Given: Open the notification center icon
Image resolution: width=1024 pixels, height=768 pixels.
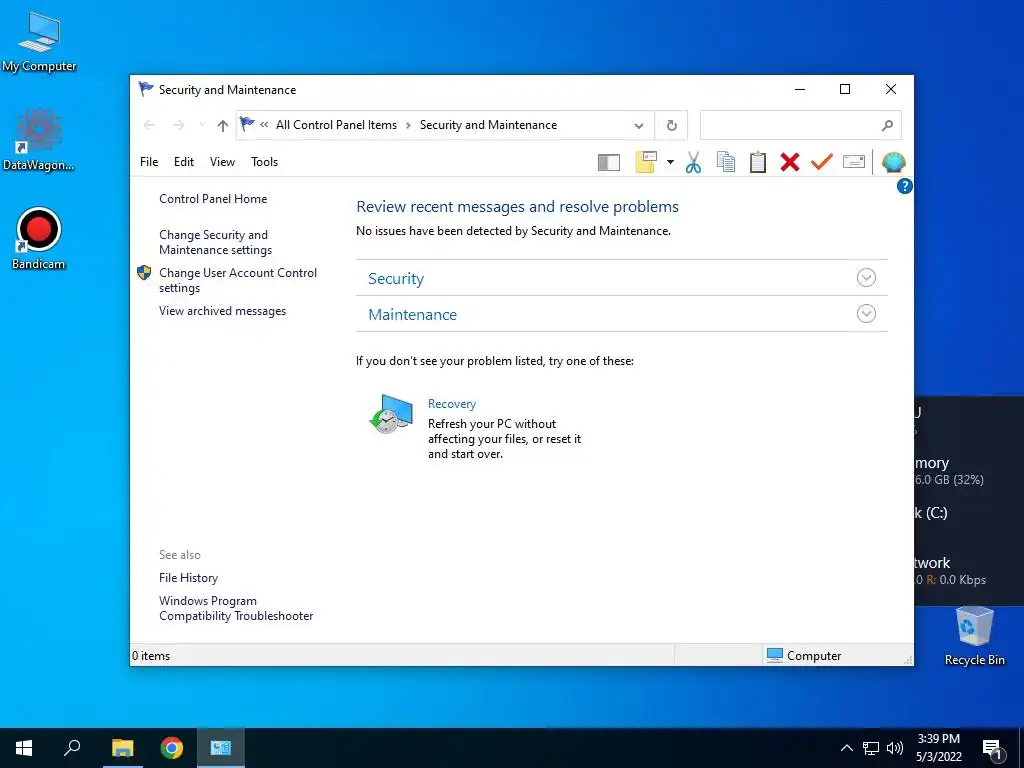Looking at the screenshot, I should [993, 749].
